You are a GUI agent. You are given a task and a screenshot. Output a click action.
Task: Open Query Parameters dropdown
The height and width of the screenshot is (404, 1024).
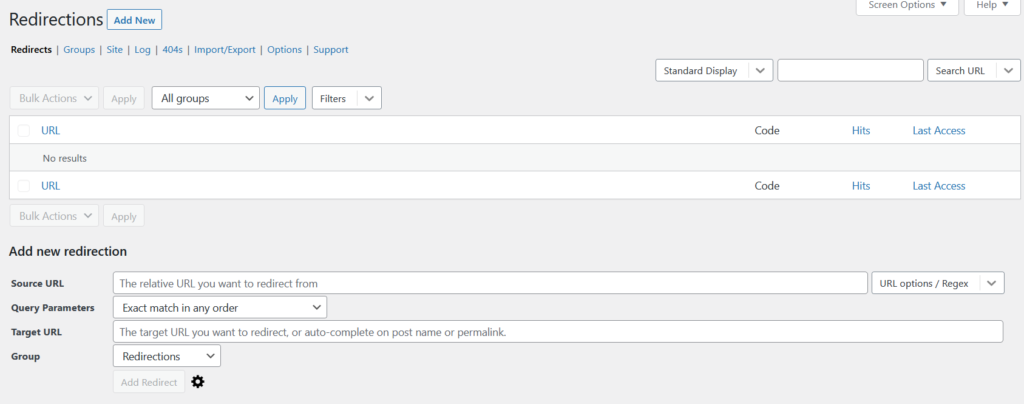coord(220,307)
